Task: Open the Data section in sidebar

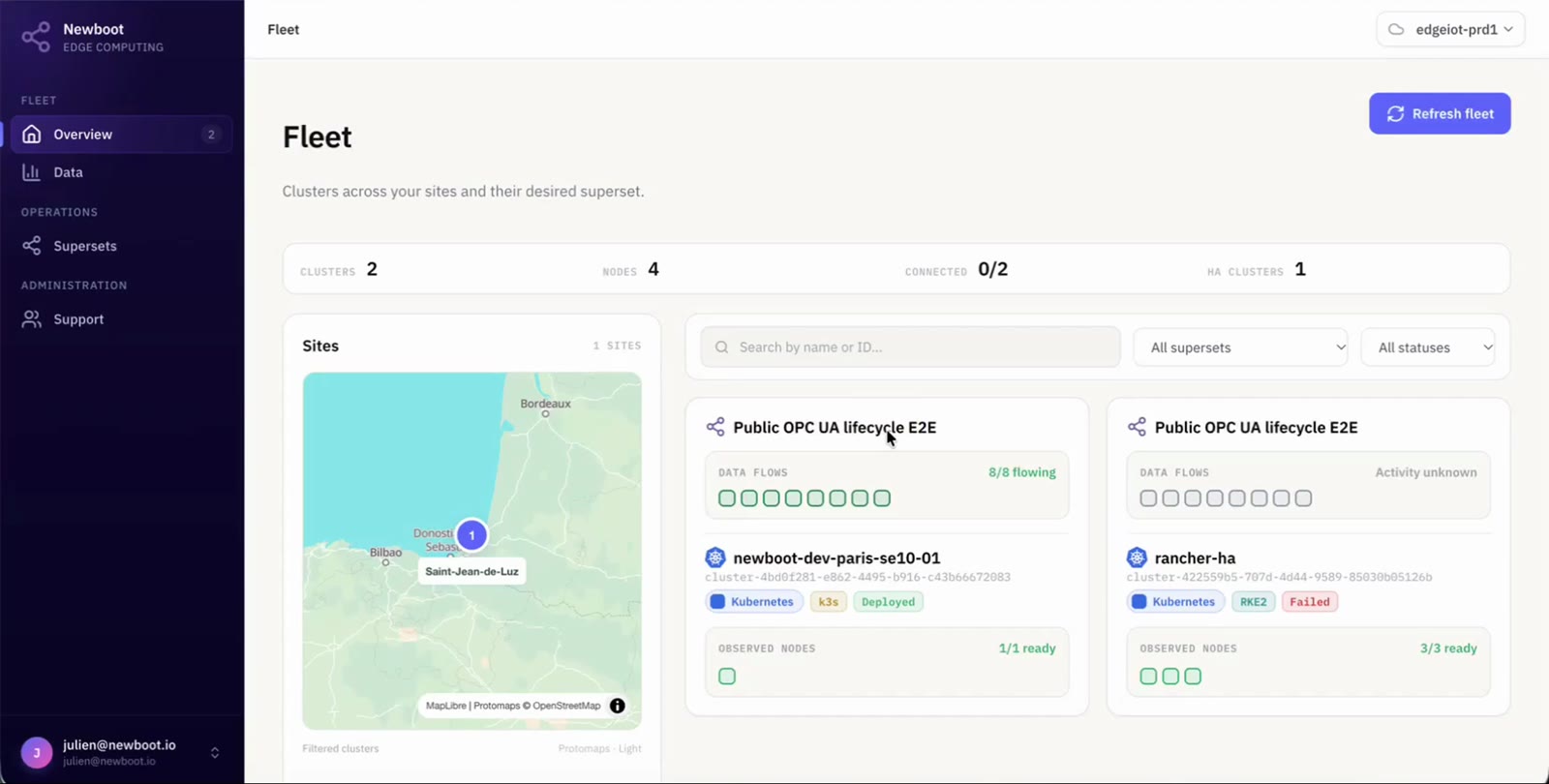Action: pos(122,172)
